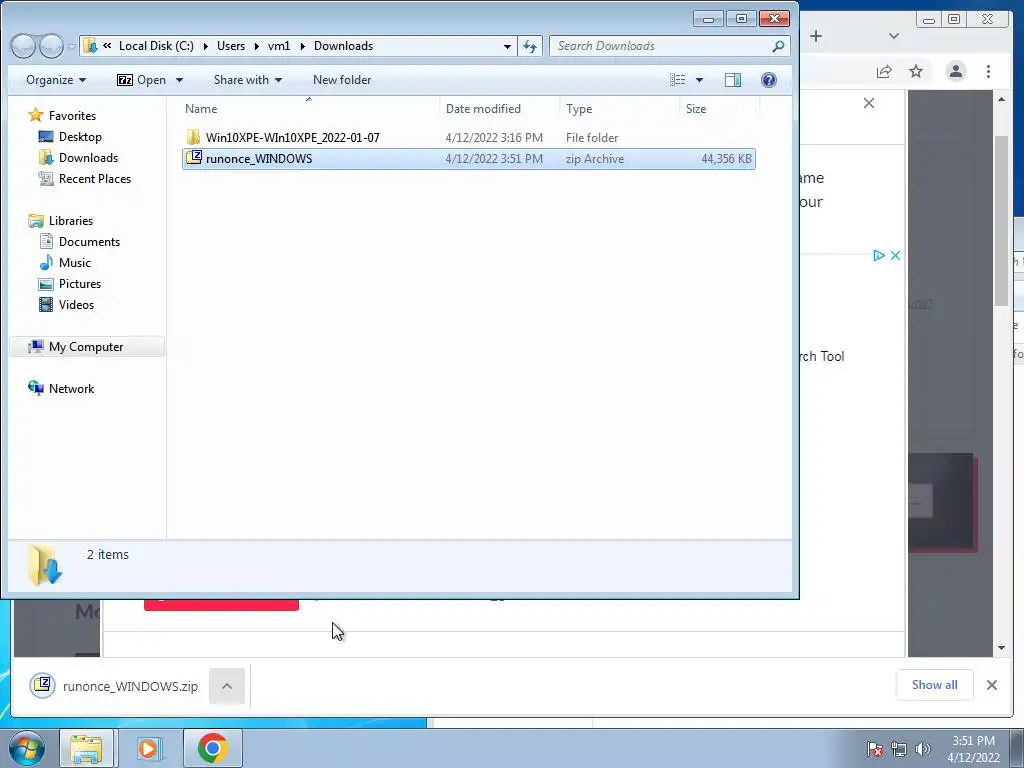
Task: Open the Organize menu
Action: (56, 80)
